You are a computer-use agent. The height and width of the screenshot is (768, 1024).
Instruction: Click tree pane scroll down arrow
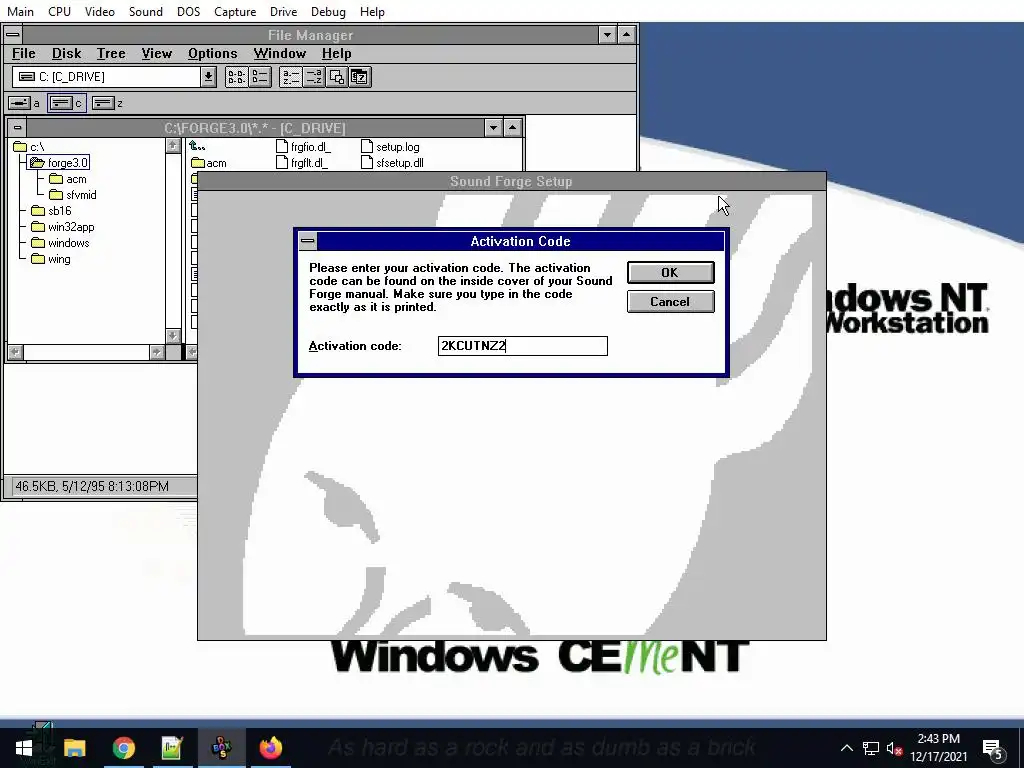click(x=173, y=336)
